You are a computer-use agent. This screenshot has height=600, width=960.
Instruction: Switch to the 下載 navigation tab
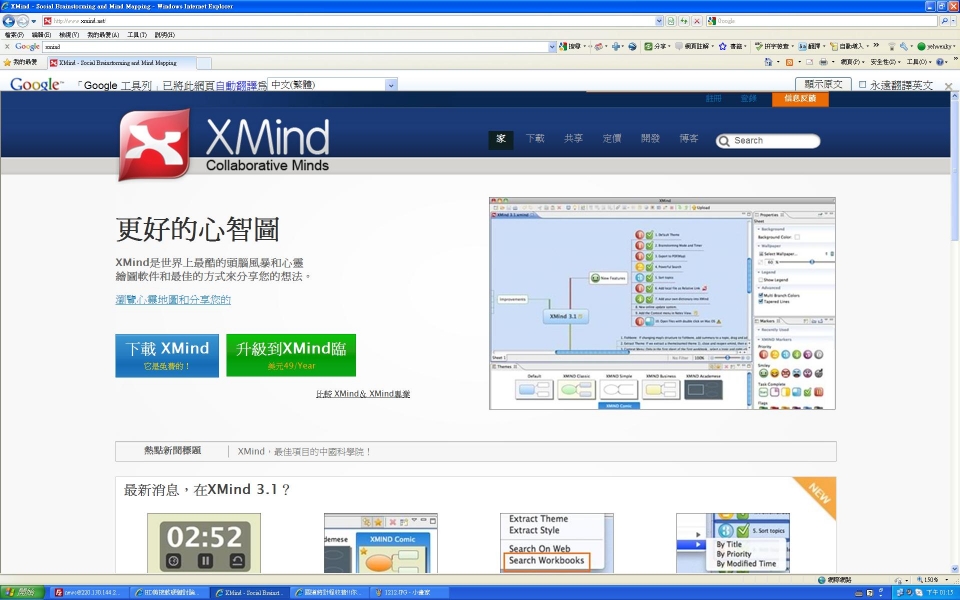535,139
